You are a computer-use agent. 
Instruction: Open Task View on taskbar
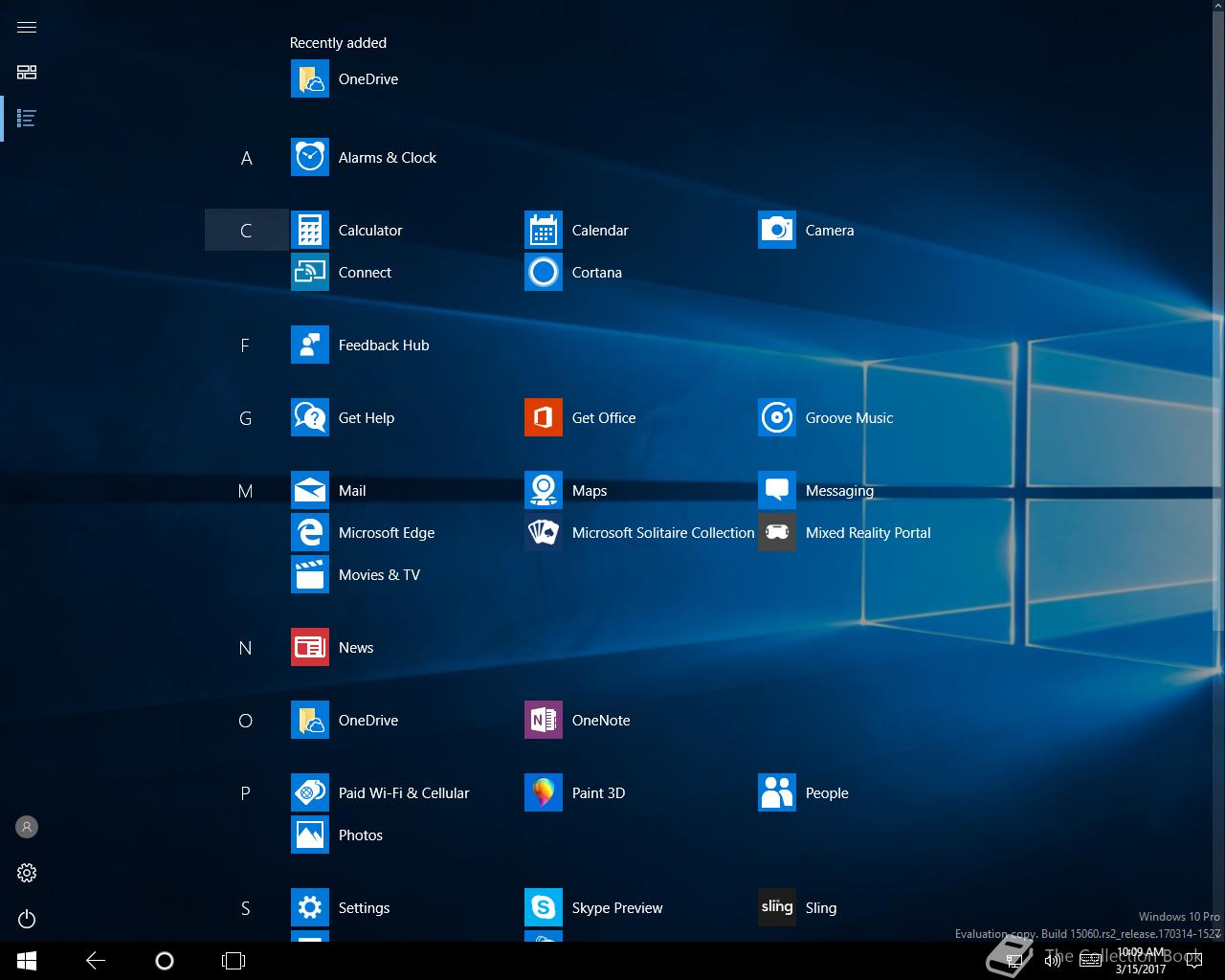[234, 961]
